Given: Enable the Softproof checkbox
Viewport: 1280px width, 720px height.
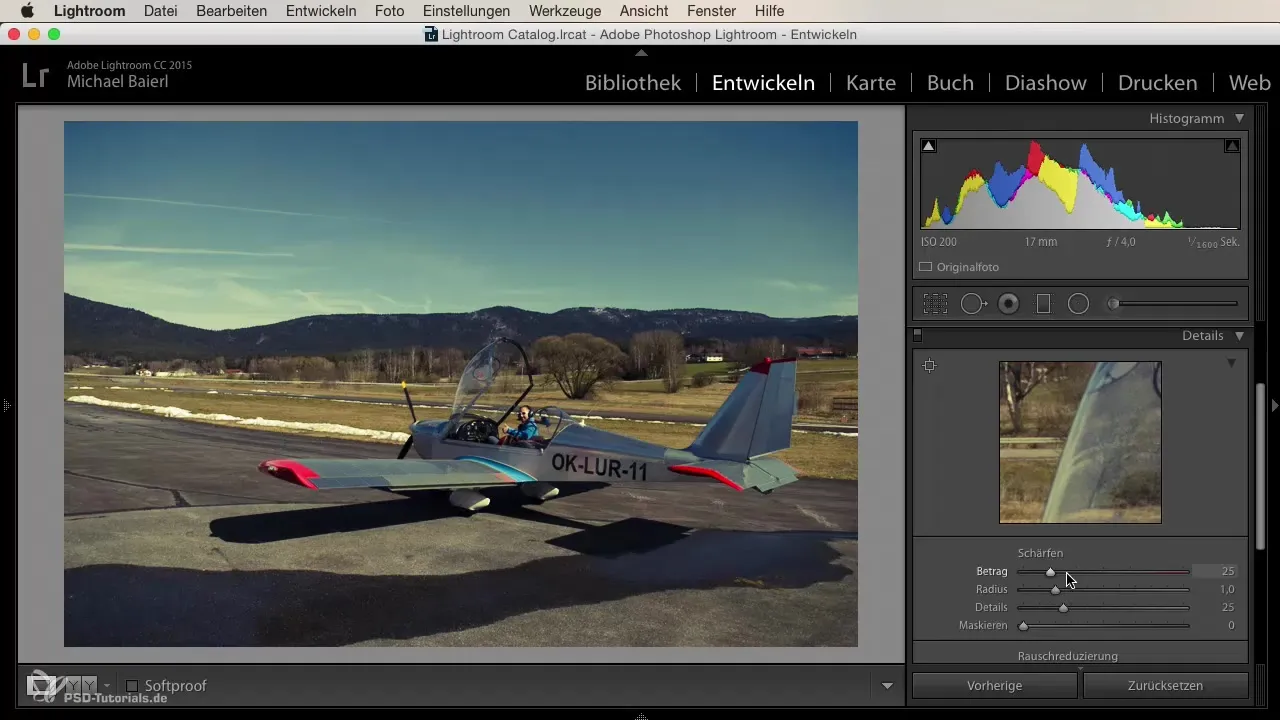Looking at the screenshot, I should (x=132, y=686).
